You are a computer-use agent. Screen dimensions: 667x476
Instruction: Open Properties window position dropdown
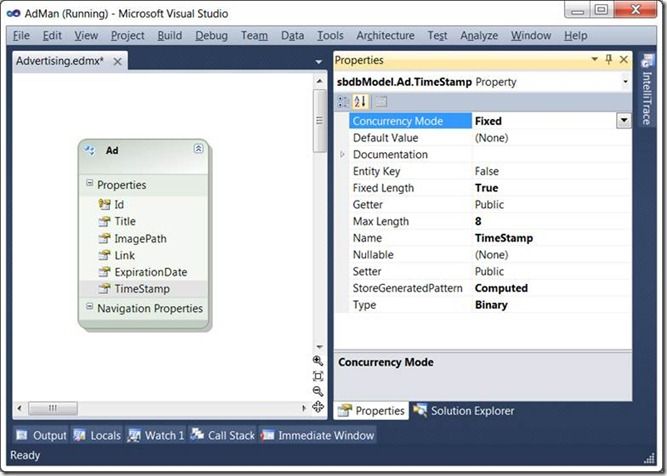coord(594,59)
